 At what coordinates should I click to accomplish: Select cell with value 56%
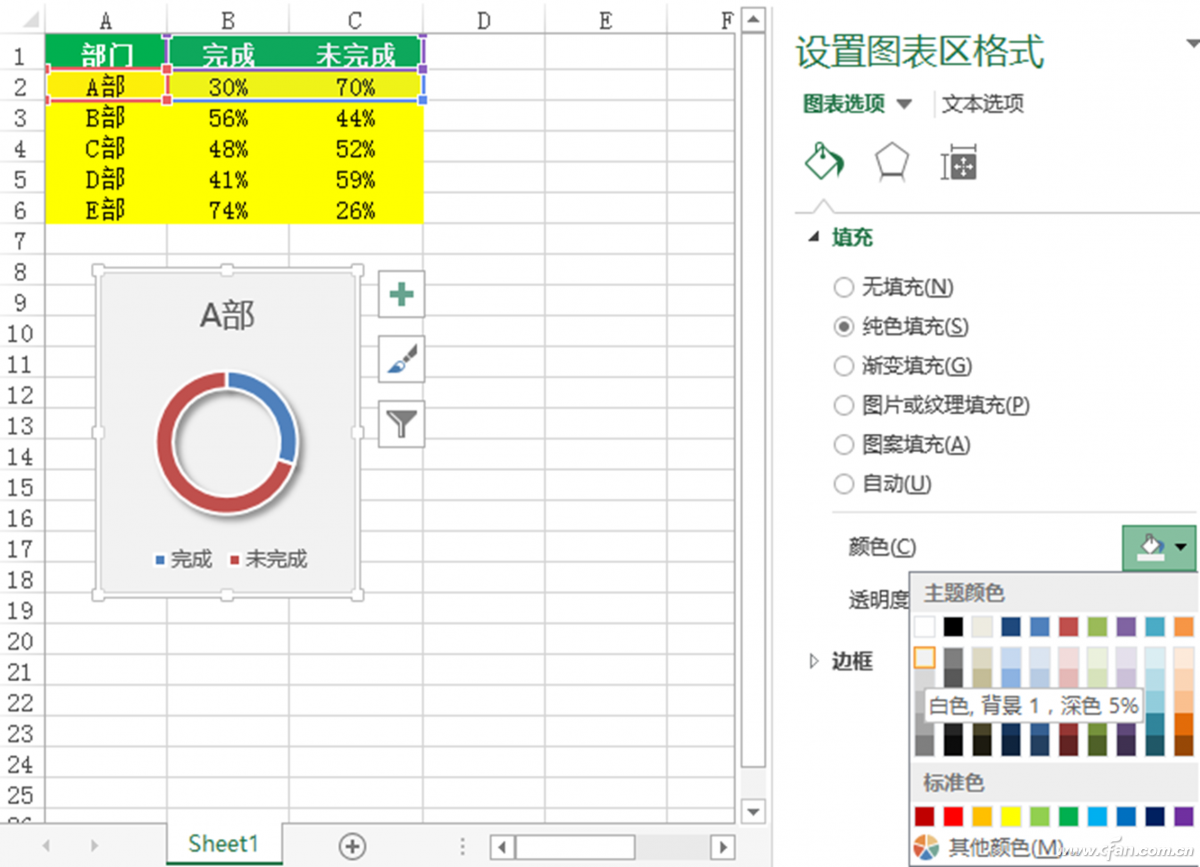(x=228, y=118)
